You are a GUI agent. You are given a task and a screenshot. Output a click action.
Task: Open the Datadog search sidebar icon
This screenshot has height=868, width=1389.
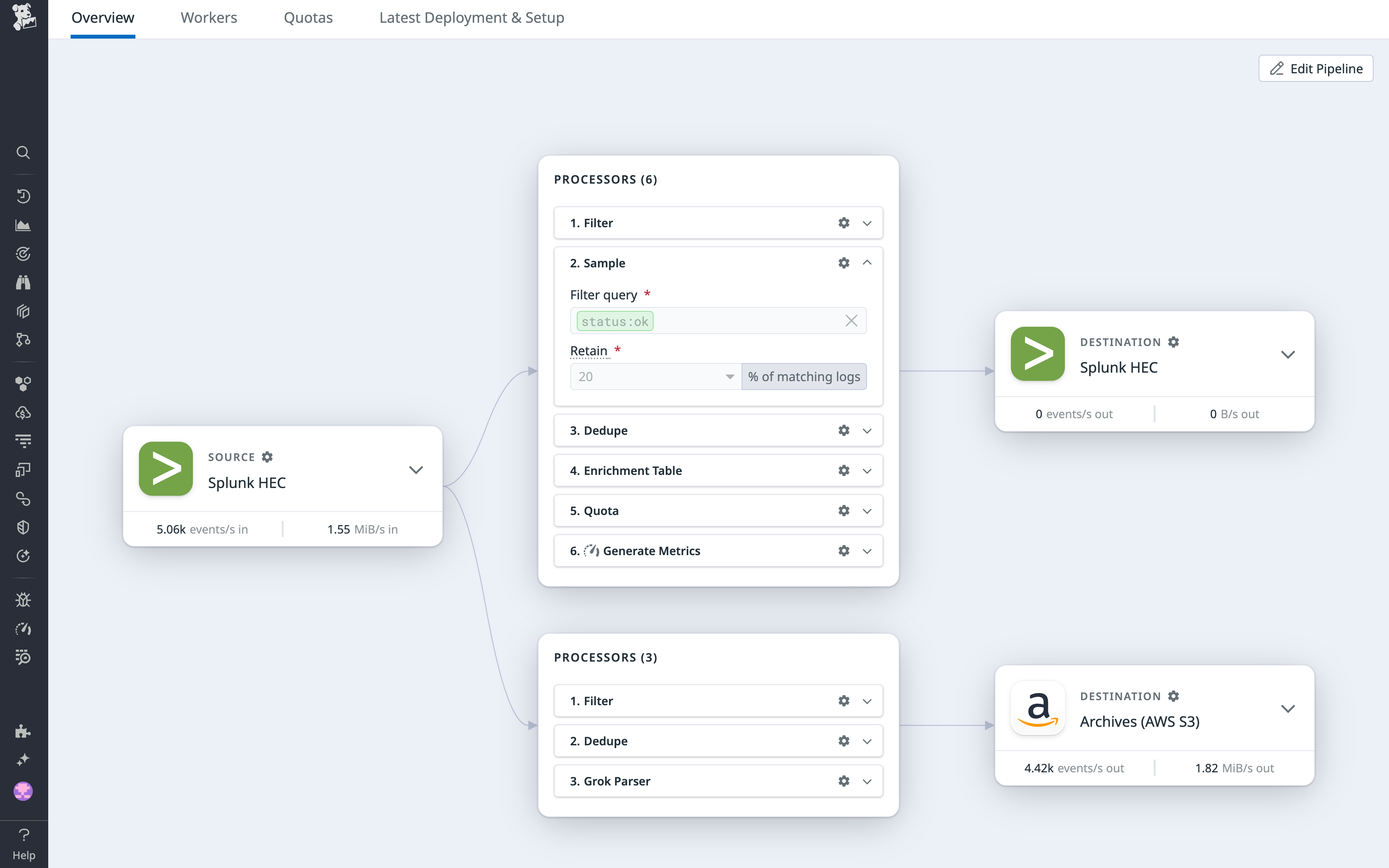pyautogui.click(x=24, y=153)
